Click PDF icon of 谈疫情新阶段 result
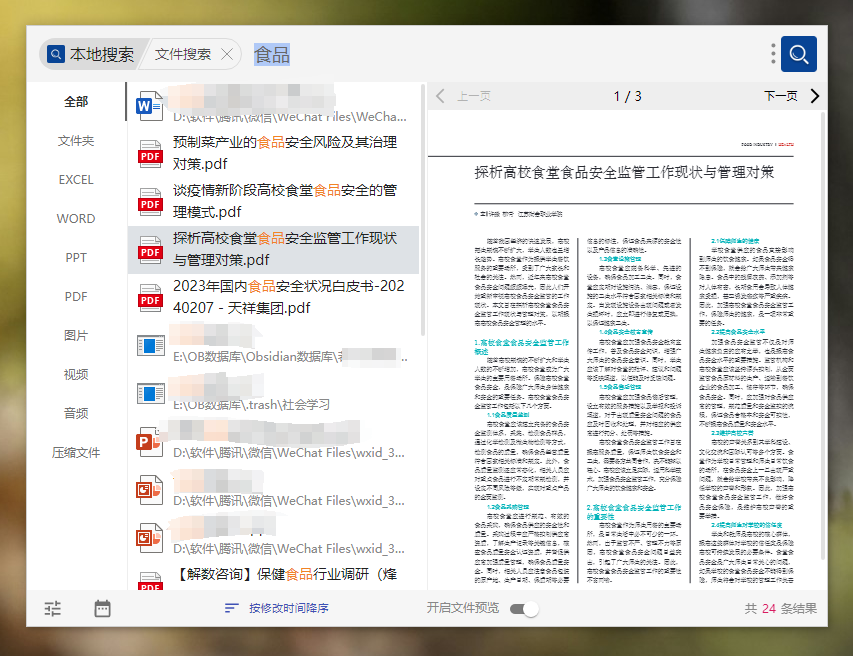 [150, 202]
